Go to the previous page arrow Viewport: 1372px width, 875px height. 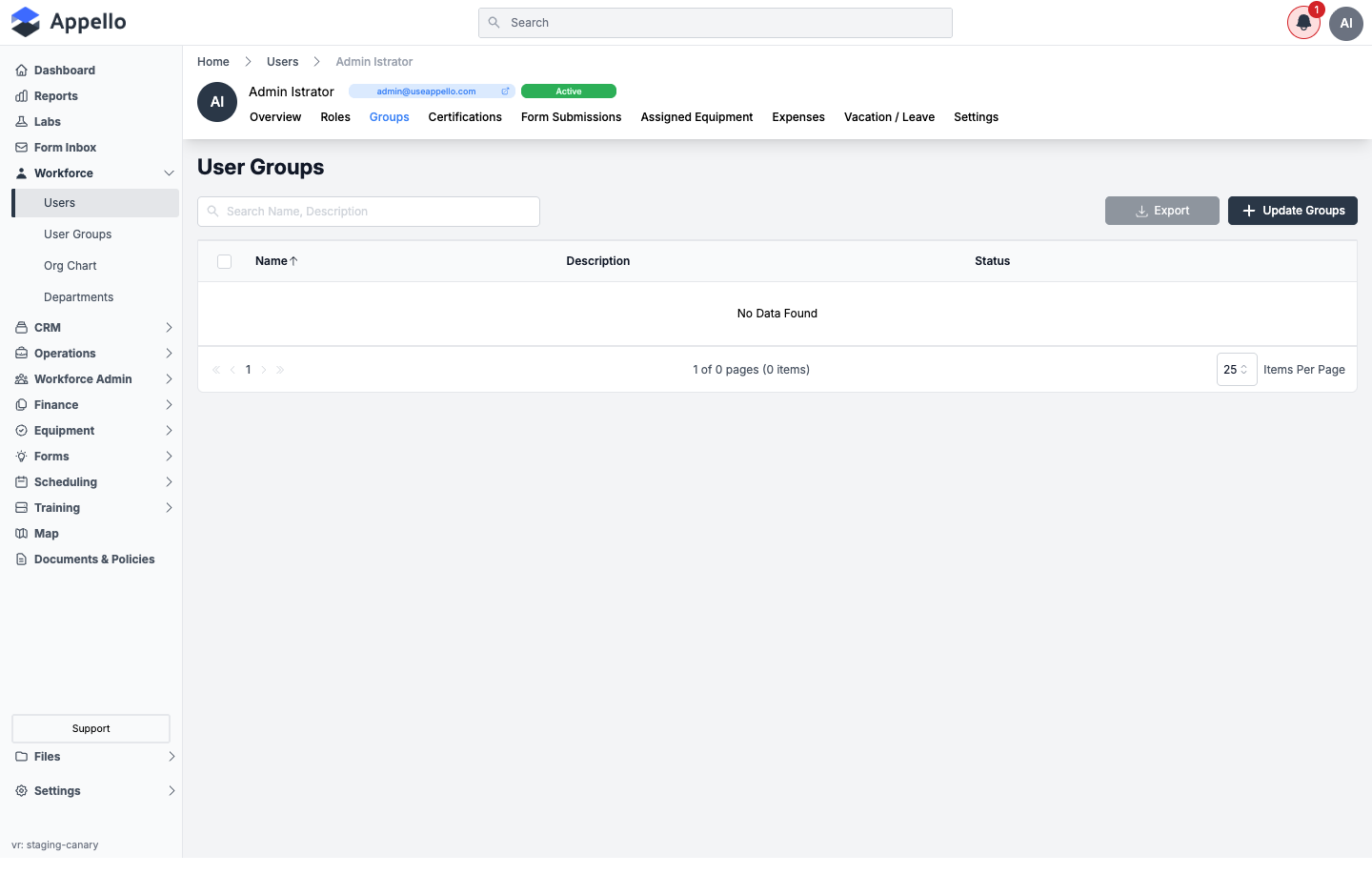[x=232, y=370]
